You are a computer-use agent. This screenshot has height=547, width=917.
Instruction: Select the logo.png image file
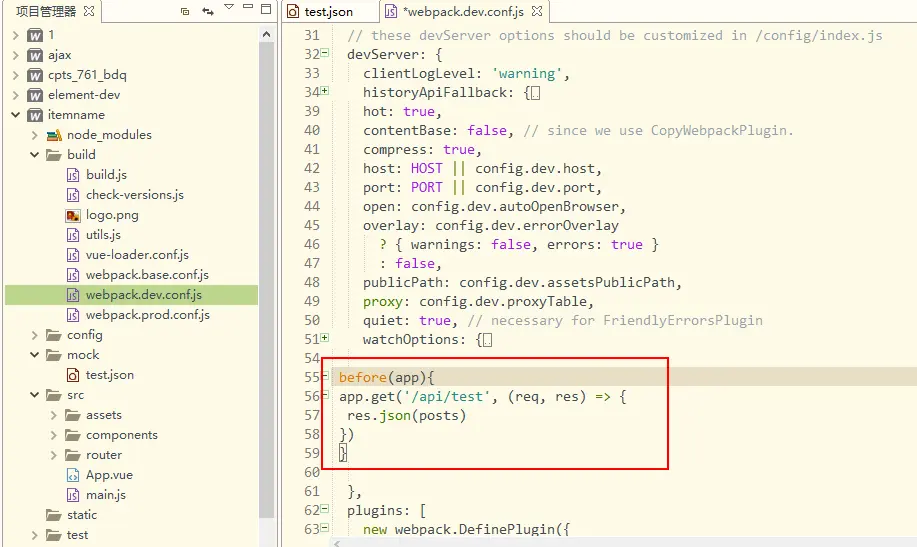[112, 215]
